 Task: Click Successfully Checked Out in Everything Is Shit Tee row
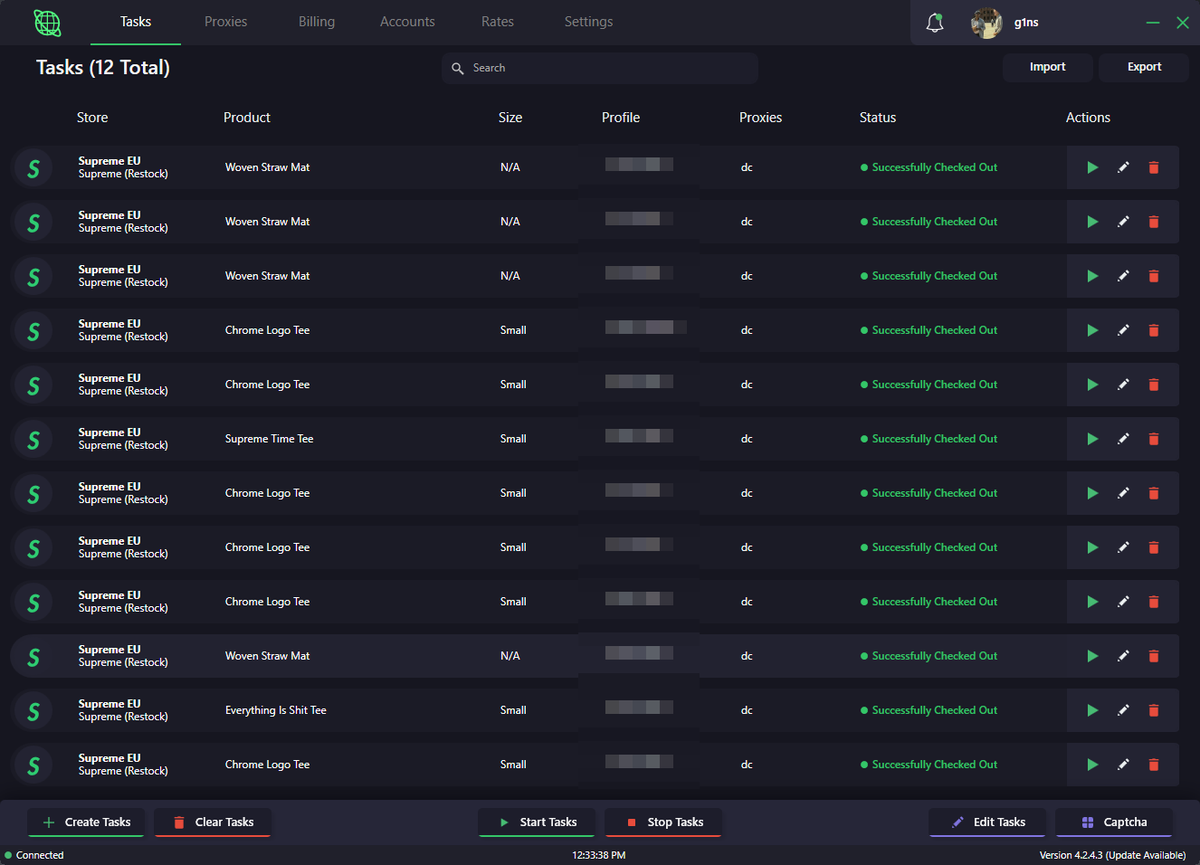tap(929, 710)
